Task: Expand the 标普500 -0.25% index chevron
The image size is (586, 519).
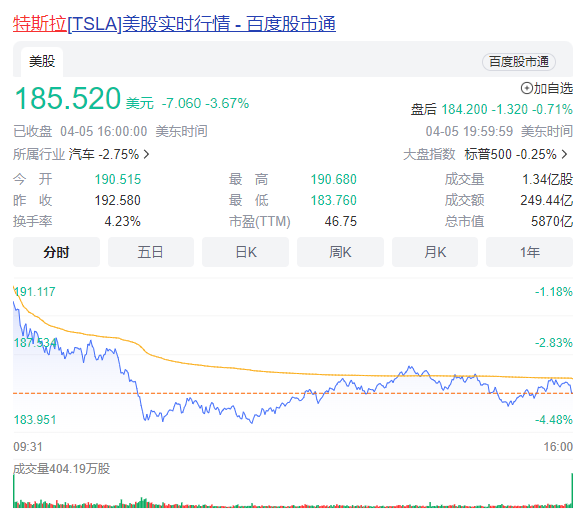Action: [564, 154]
